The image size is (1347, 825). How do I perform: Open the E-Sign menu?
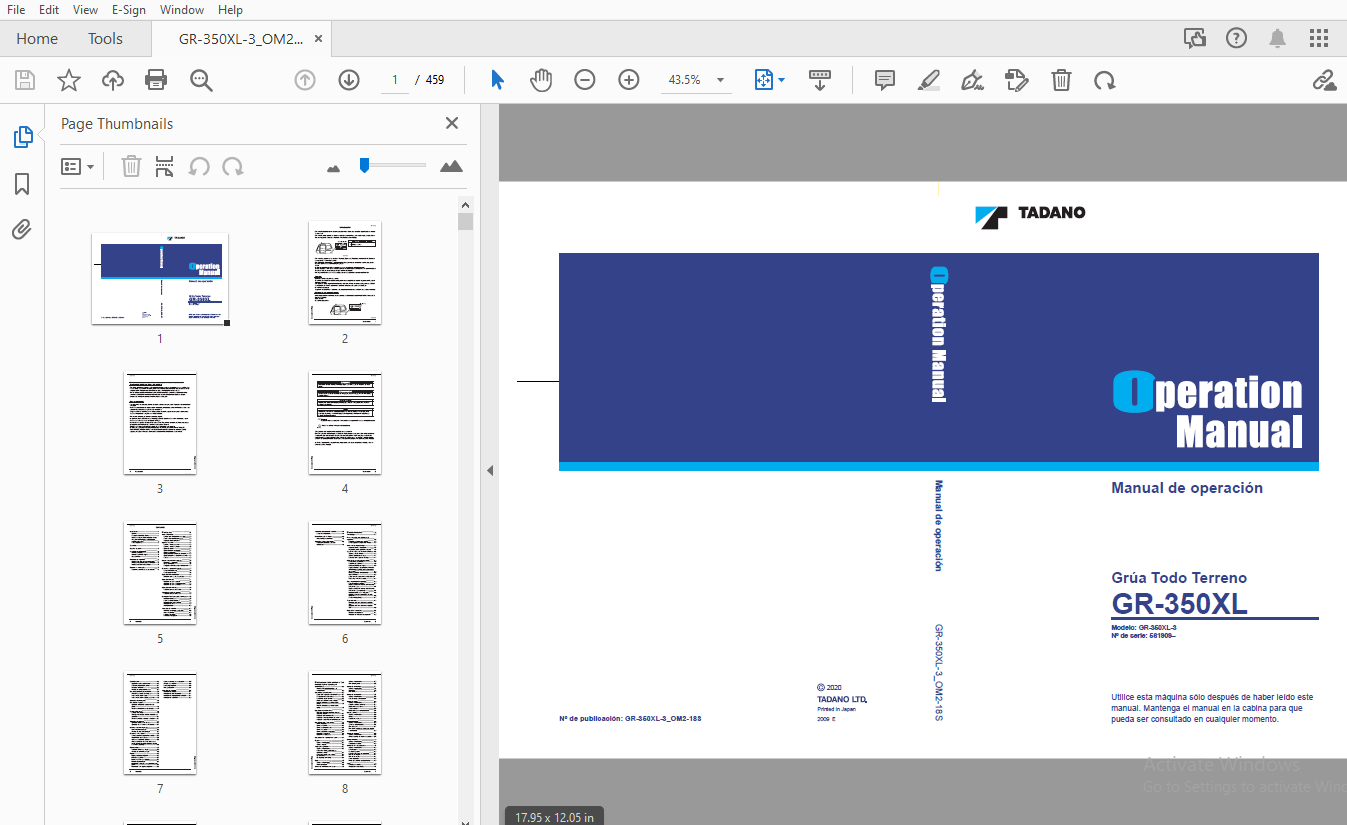coord(129,9)
